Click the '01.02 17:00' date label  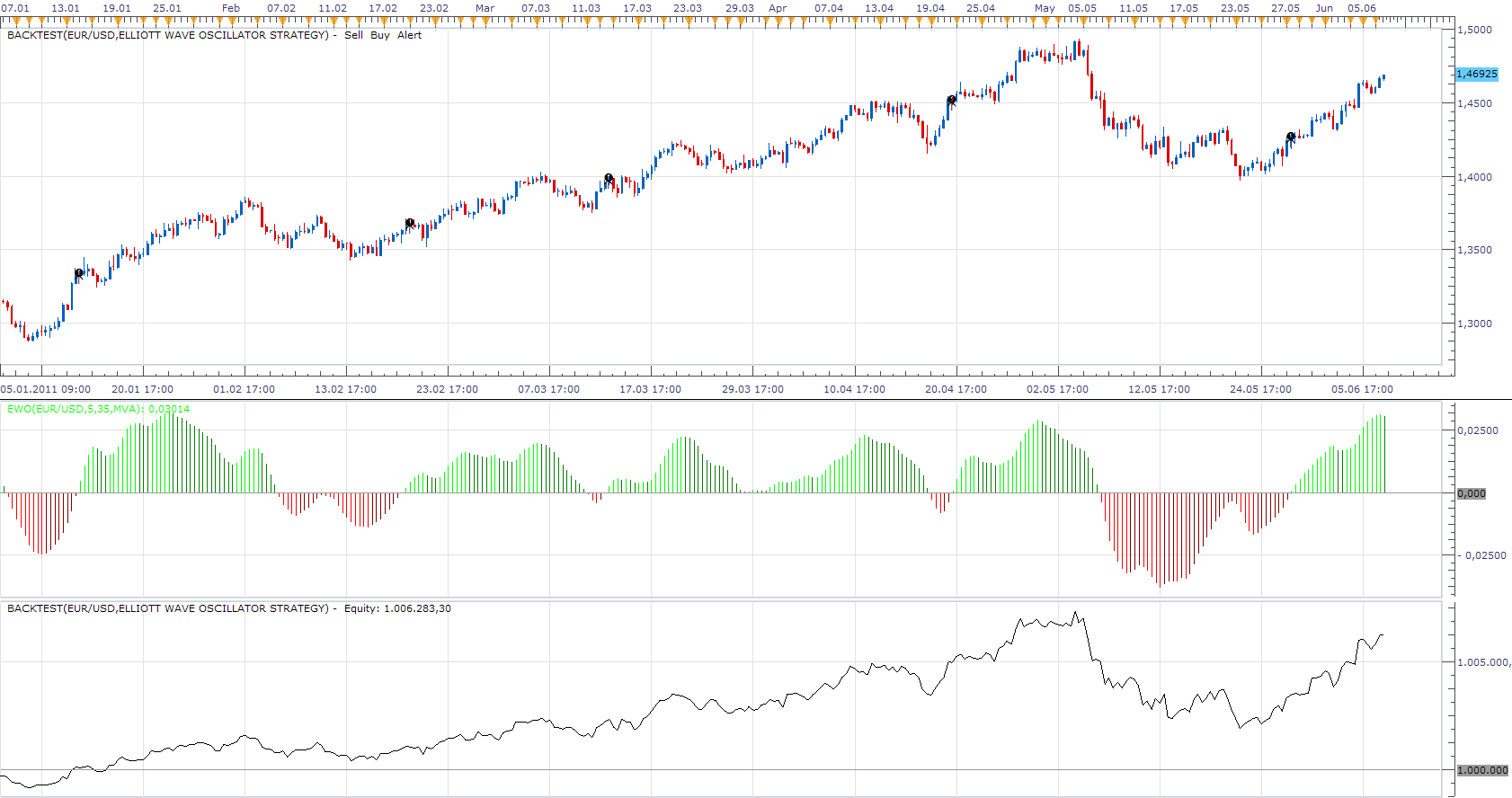(x=244, y=389)
